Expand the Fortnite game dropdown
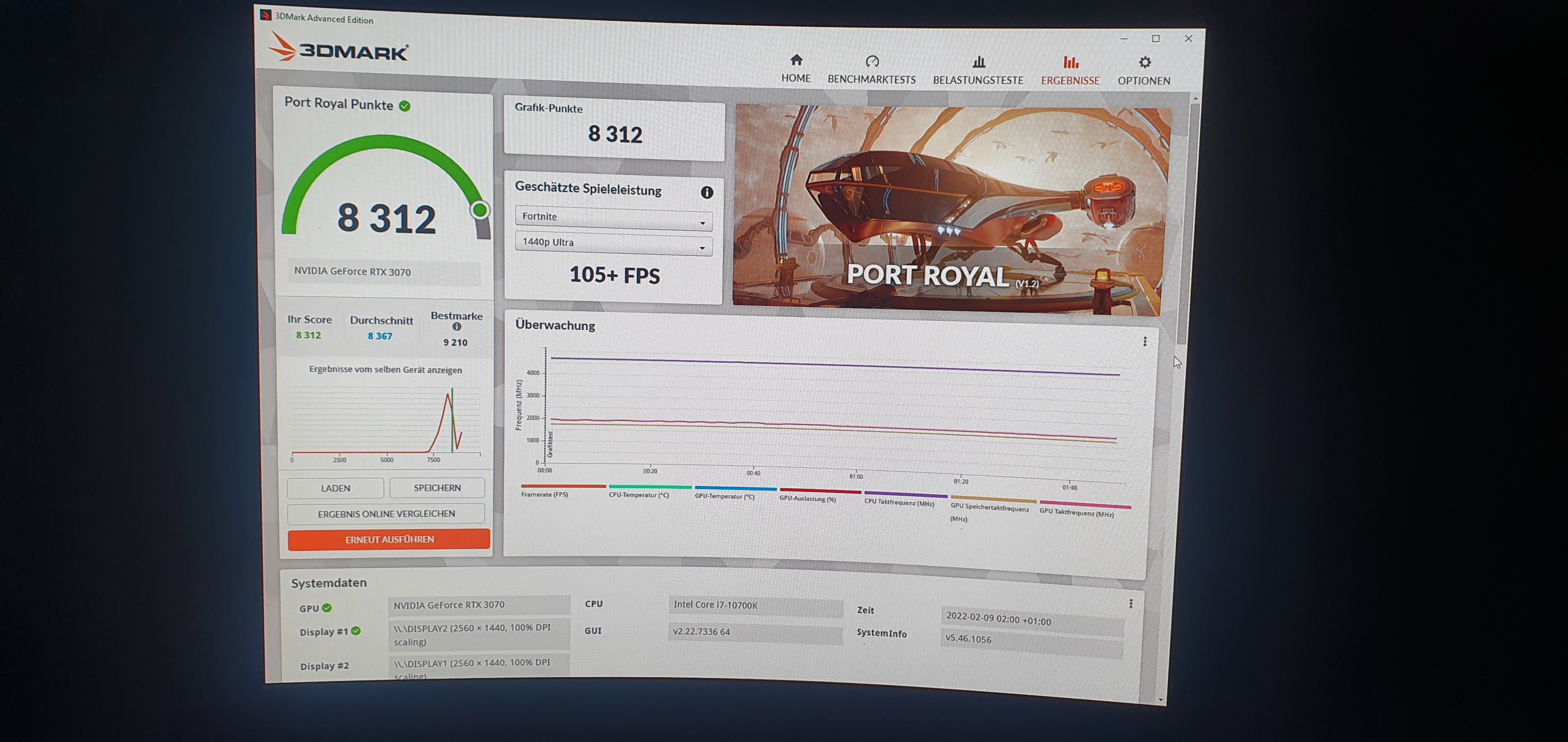The height and width of the screenshot is (742, 1568). (613, 217)
